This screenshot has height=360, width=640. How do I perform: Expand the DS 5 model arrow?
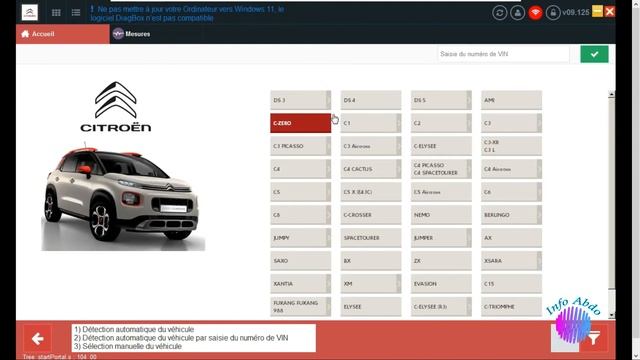click(x=469, y=100)
